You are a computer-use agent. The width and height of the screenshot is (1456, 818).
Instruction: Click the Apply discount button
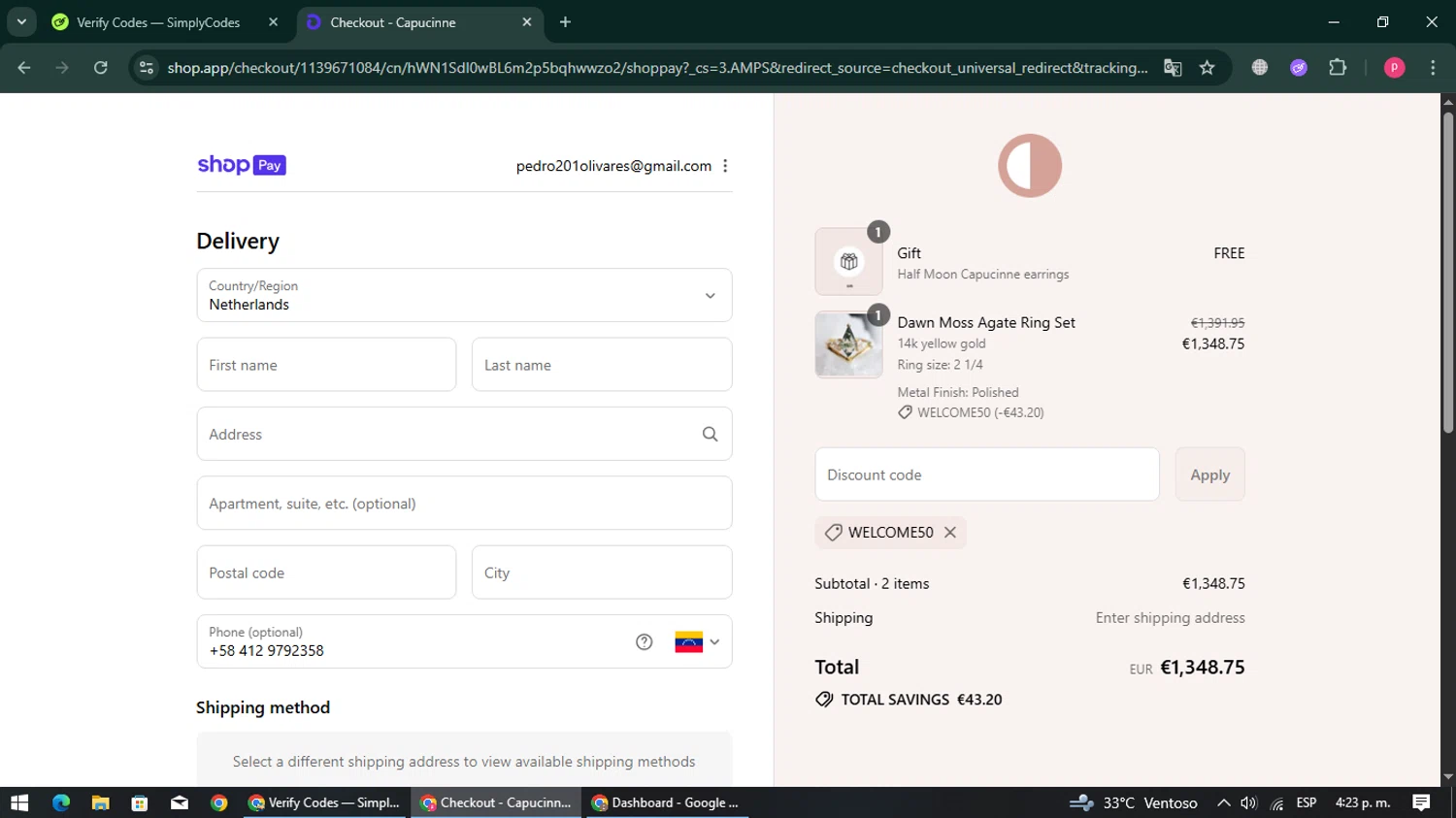click(x=1209, y=474)
